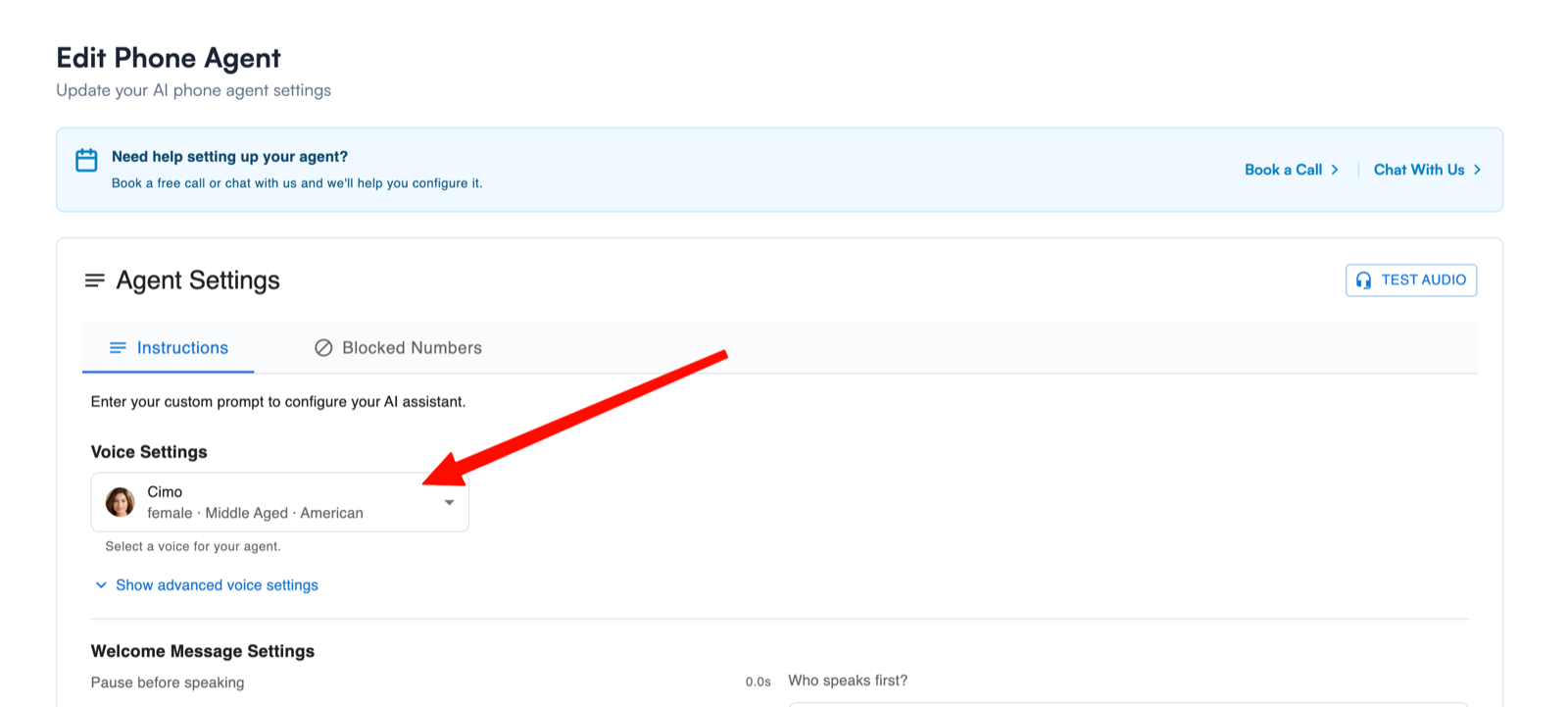Click the Edit Phone Agent heading
Screen dimensions: 1568x707
[169, 59]
